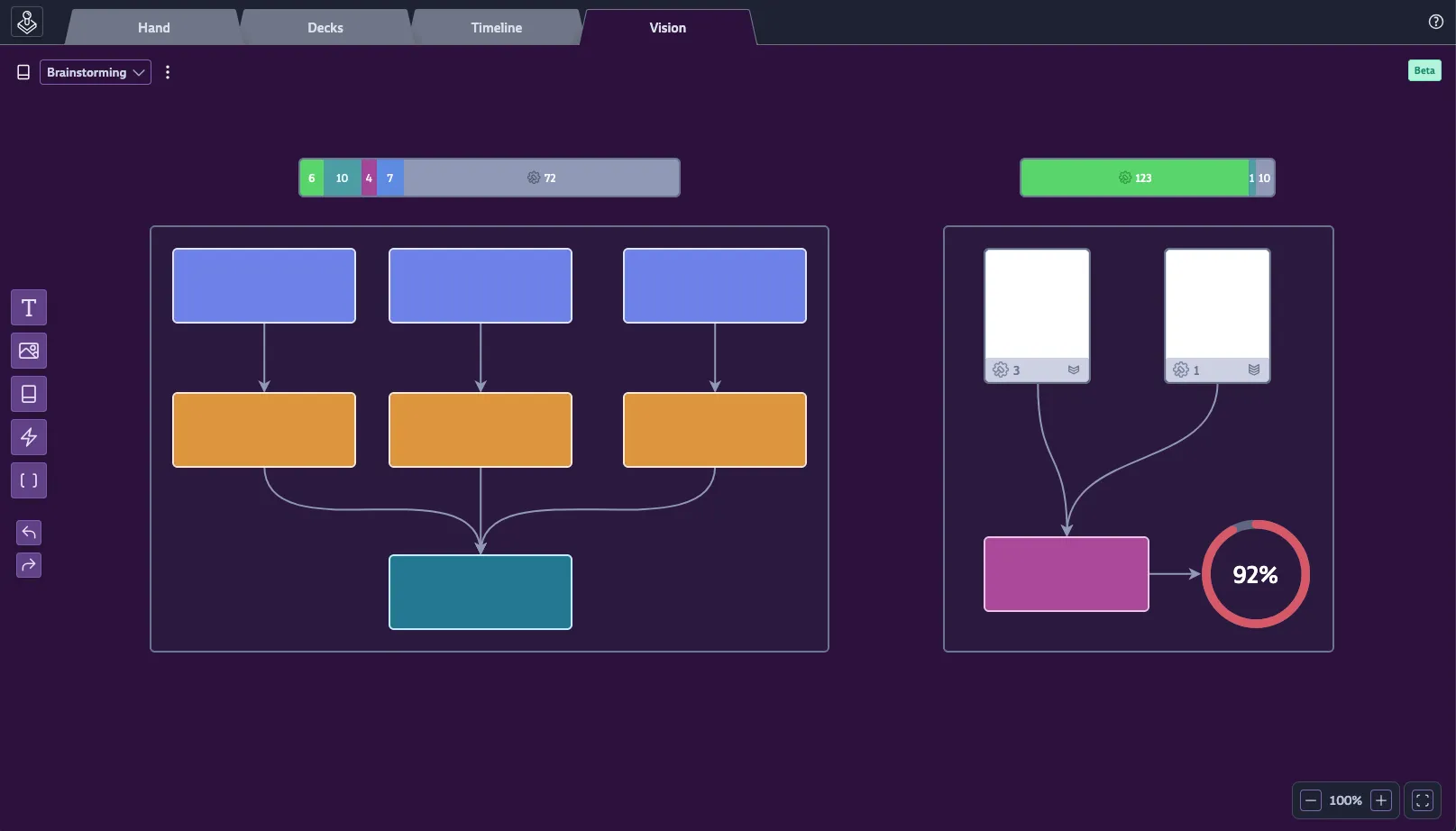
Task: Open the Decks tab
Action: click(325, 28)
